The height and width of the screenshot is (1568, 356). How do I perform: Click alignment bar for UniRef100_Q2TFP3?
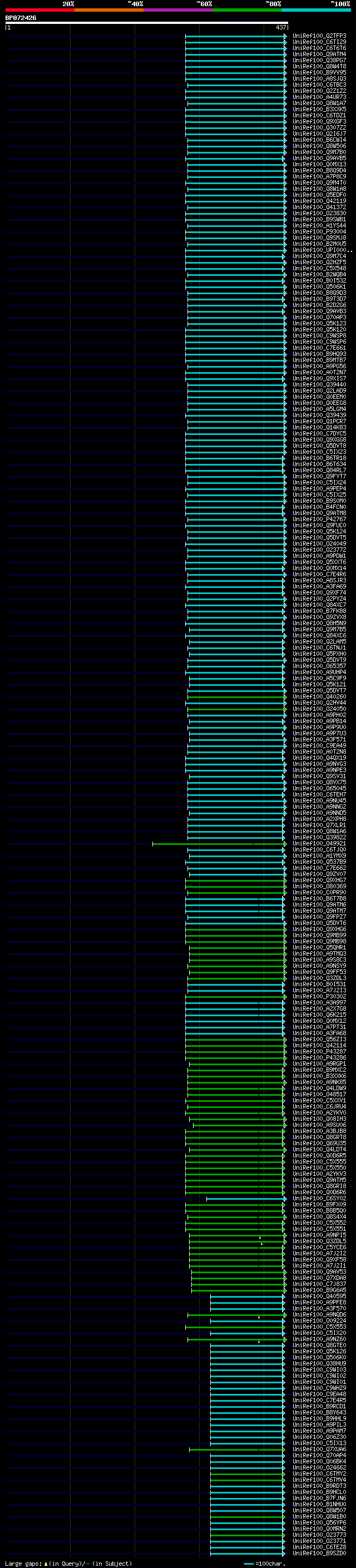tap(235, 36)
